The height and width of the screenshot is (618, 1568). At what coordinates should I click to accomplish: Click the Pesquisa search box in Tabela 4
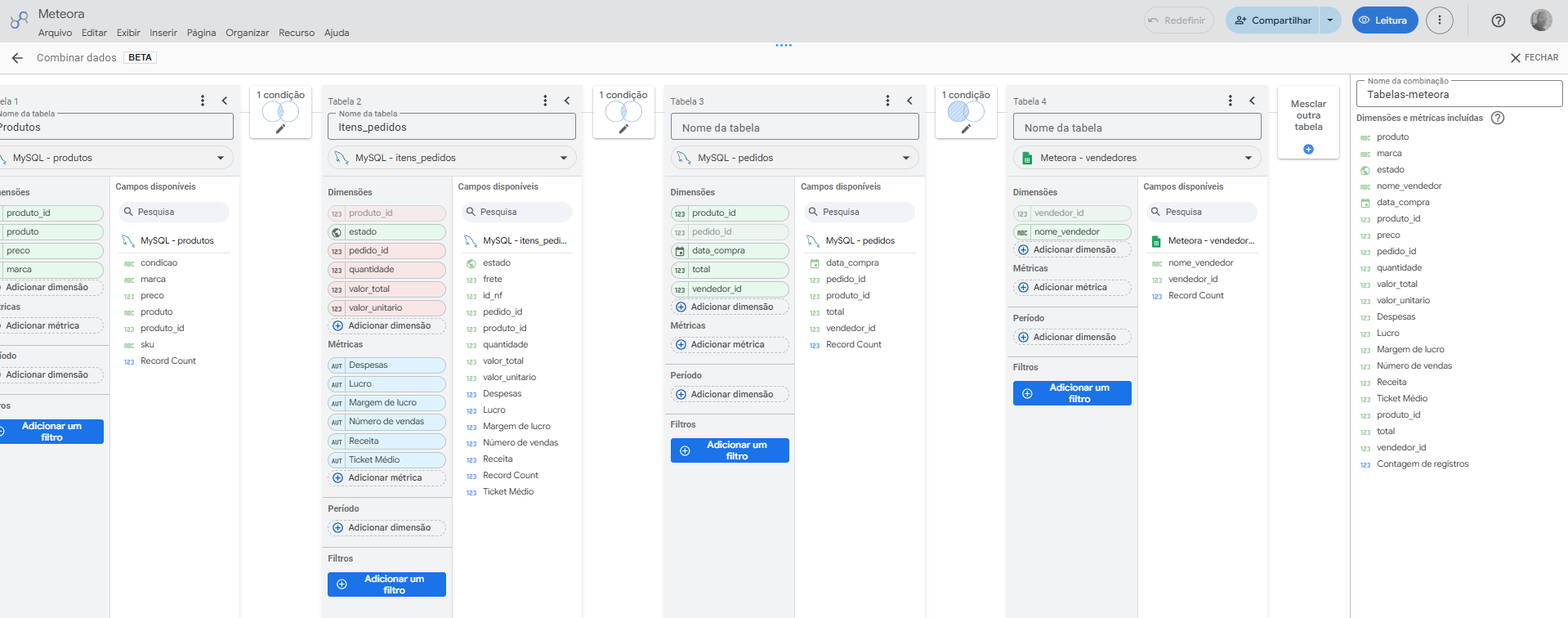tap(1201, 213)
